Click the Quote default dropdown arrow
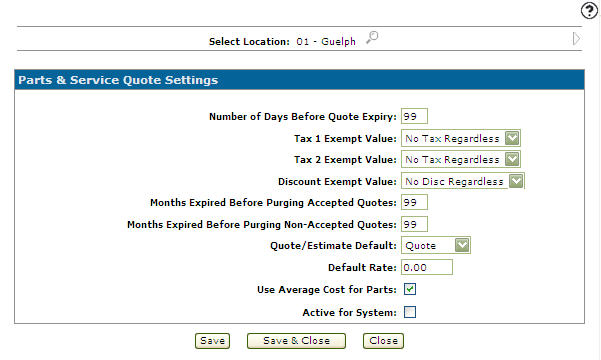Screen dimensions: 601x360 coord(462,245)
